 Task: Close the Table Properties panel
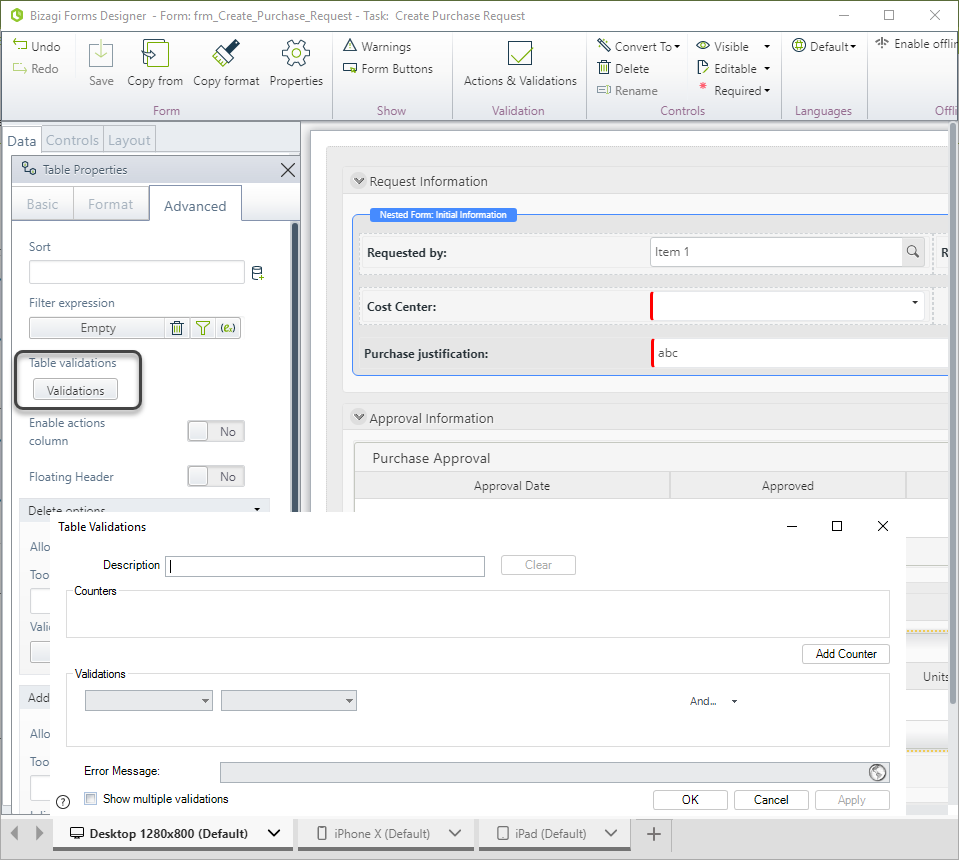pyautogui.click(x=287, y=170)
